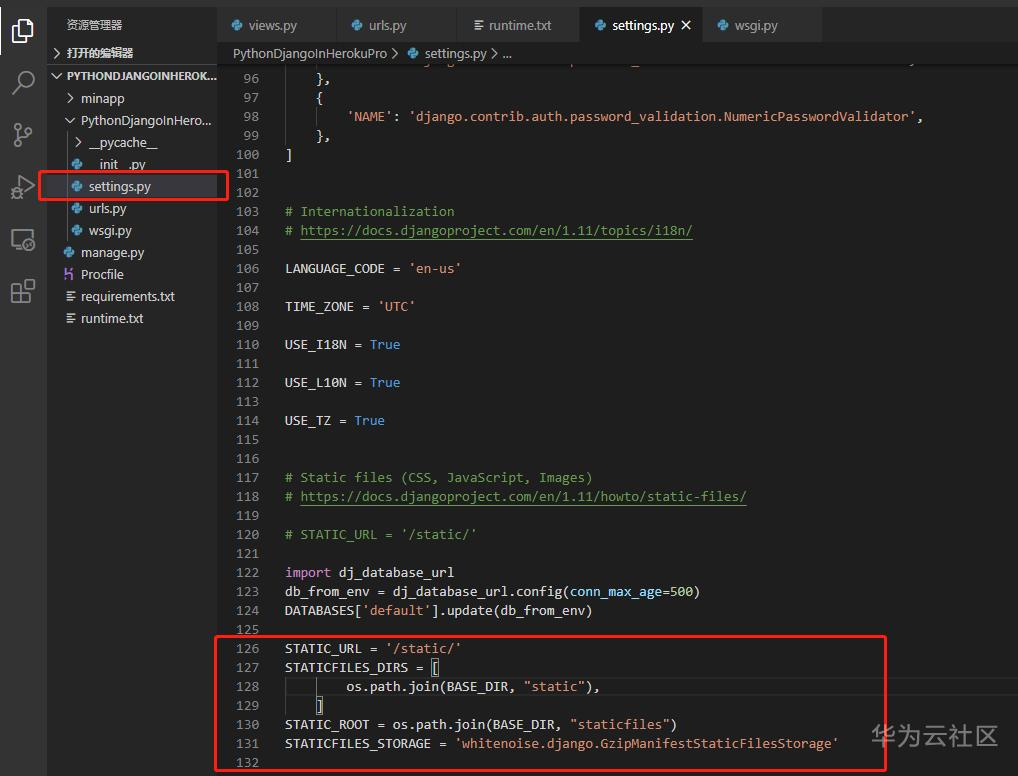Open the Remote Explorer icon

tap(23, 240)
